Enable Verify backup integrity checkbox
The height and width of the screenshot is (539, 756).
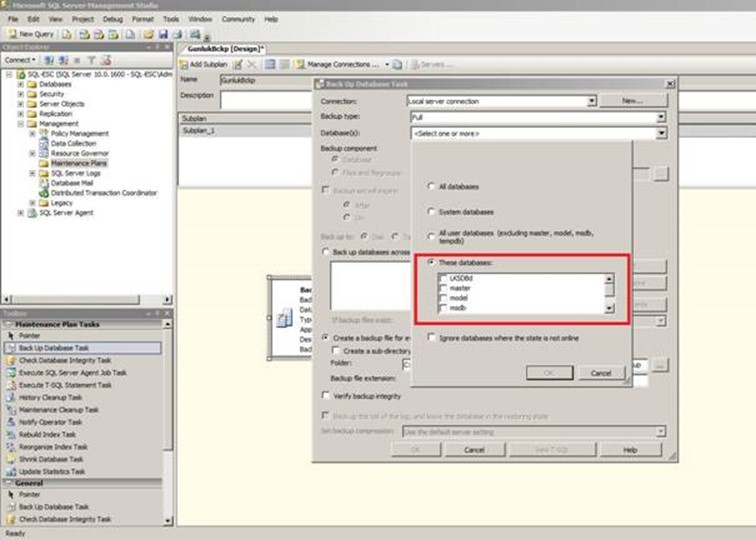click(x=326, y=395)
